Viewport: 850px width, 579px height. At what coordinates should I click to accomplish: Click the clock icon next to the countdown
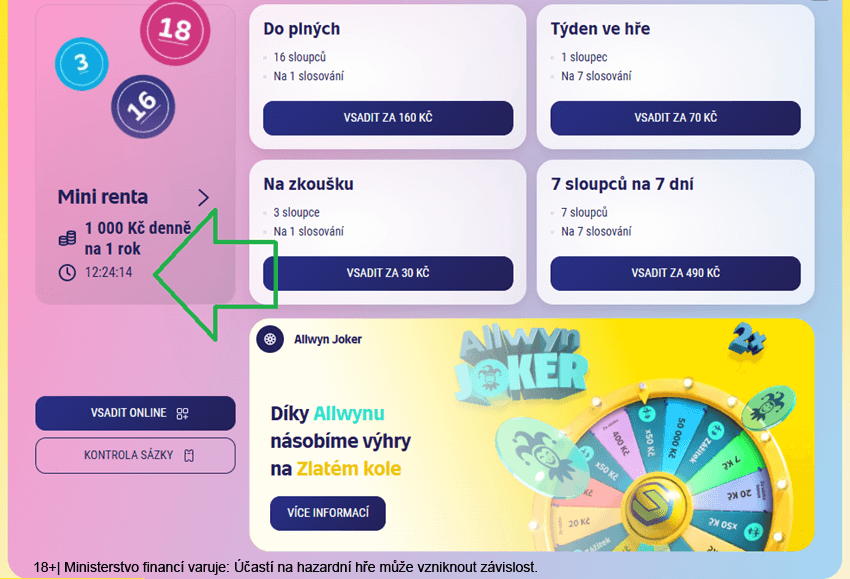pyautogui.click(x=66, y=270)
